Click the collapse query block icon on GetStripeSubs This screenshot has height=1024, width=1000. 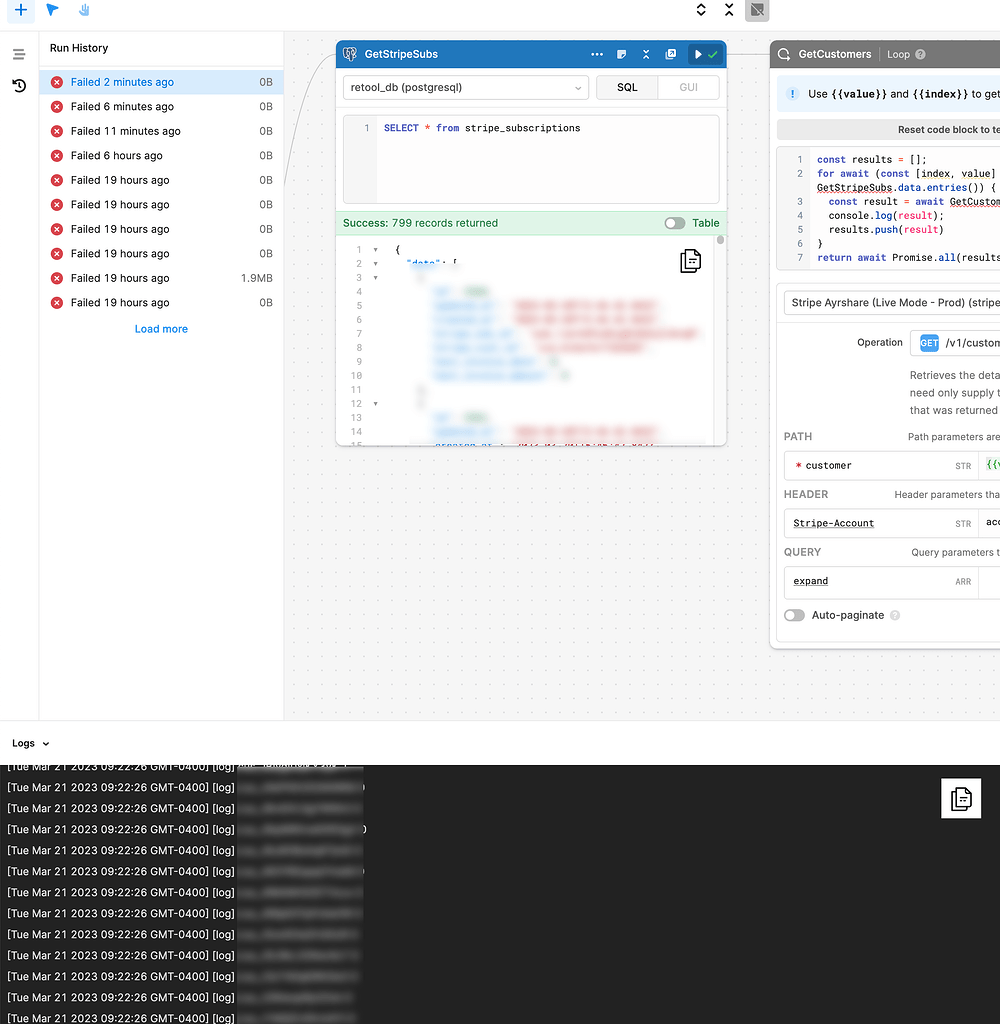(x=646, y=54)
